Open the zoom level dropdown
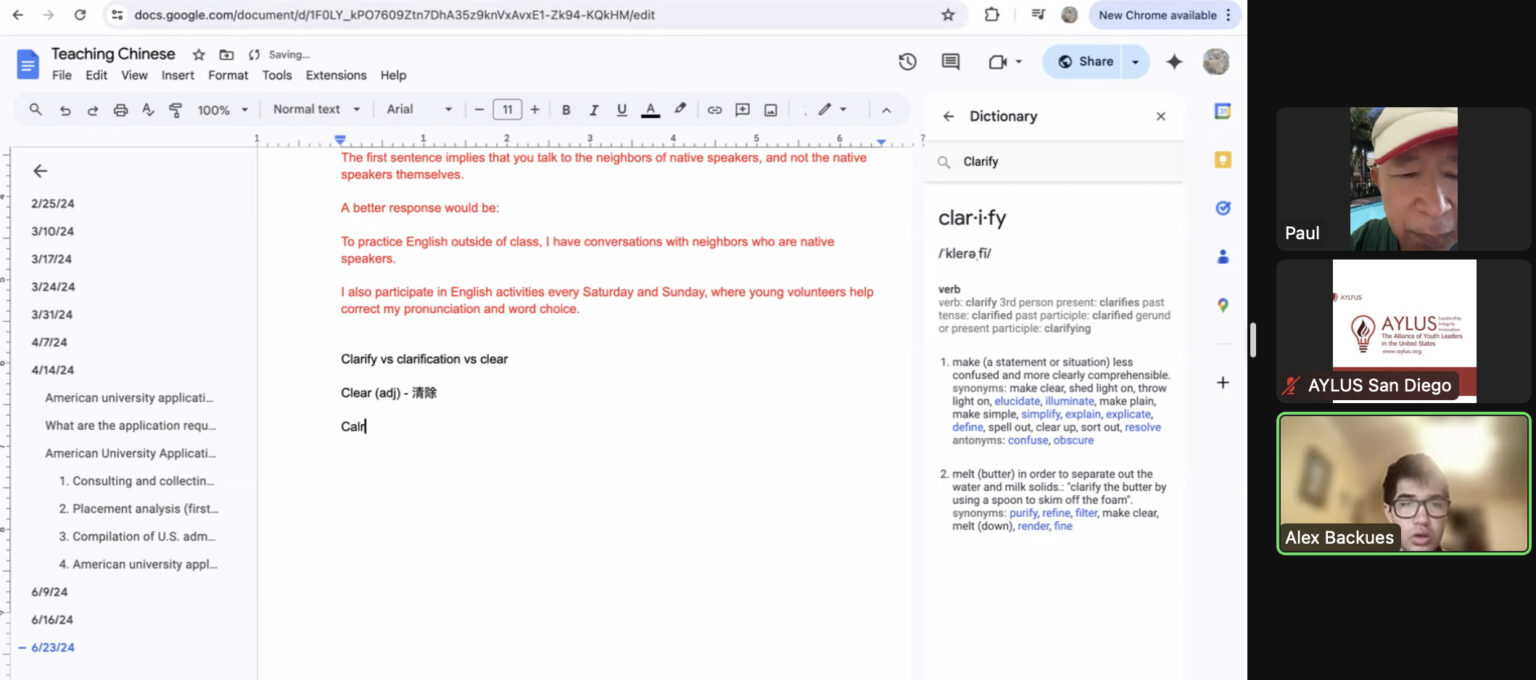 (x=223, y=110)
